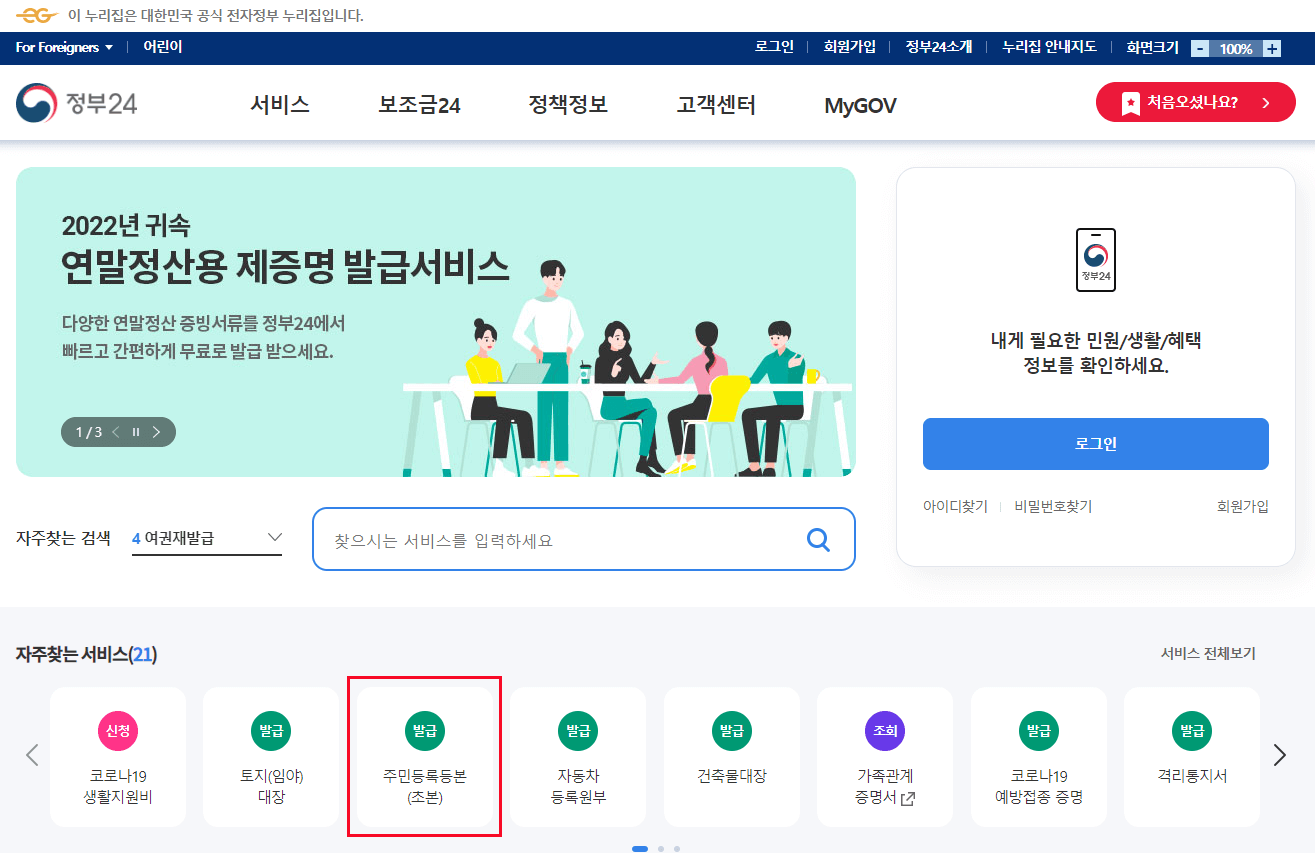This screenshot has height=853, width=1315.
Task: Open the 보조금24 menu
Action: [x=419, y=104]
